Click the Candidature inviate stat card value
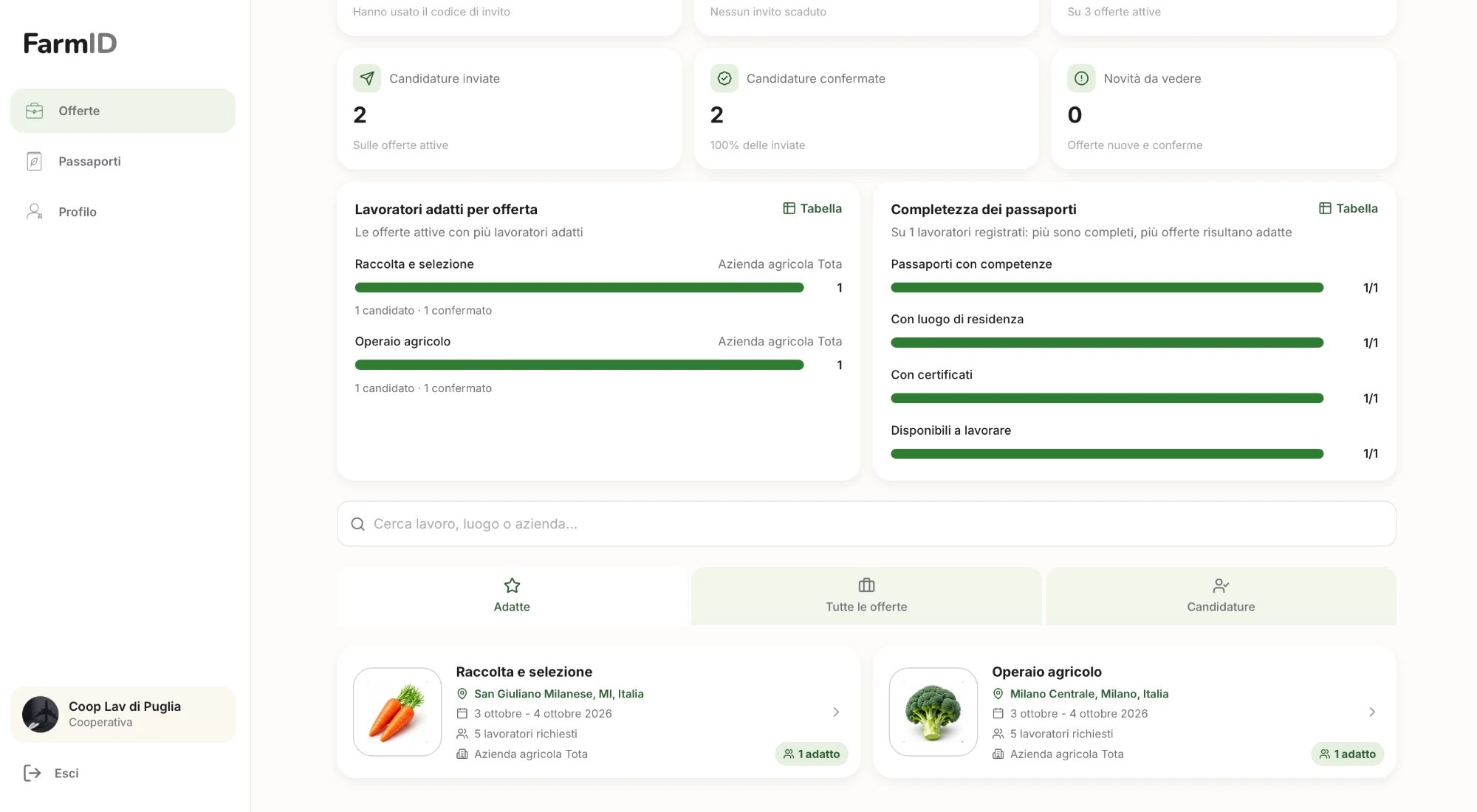This screenshot has height=812, width=1477. pos(360,115)
